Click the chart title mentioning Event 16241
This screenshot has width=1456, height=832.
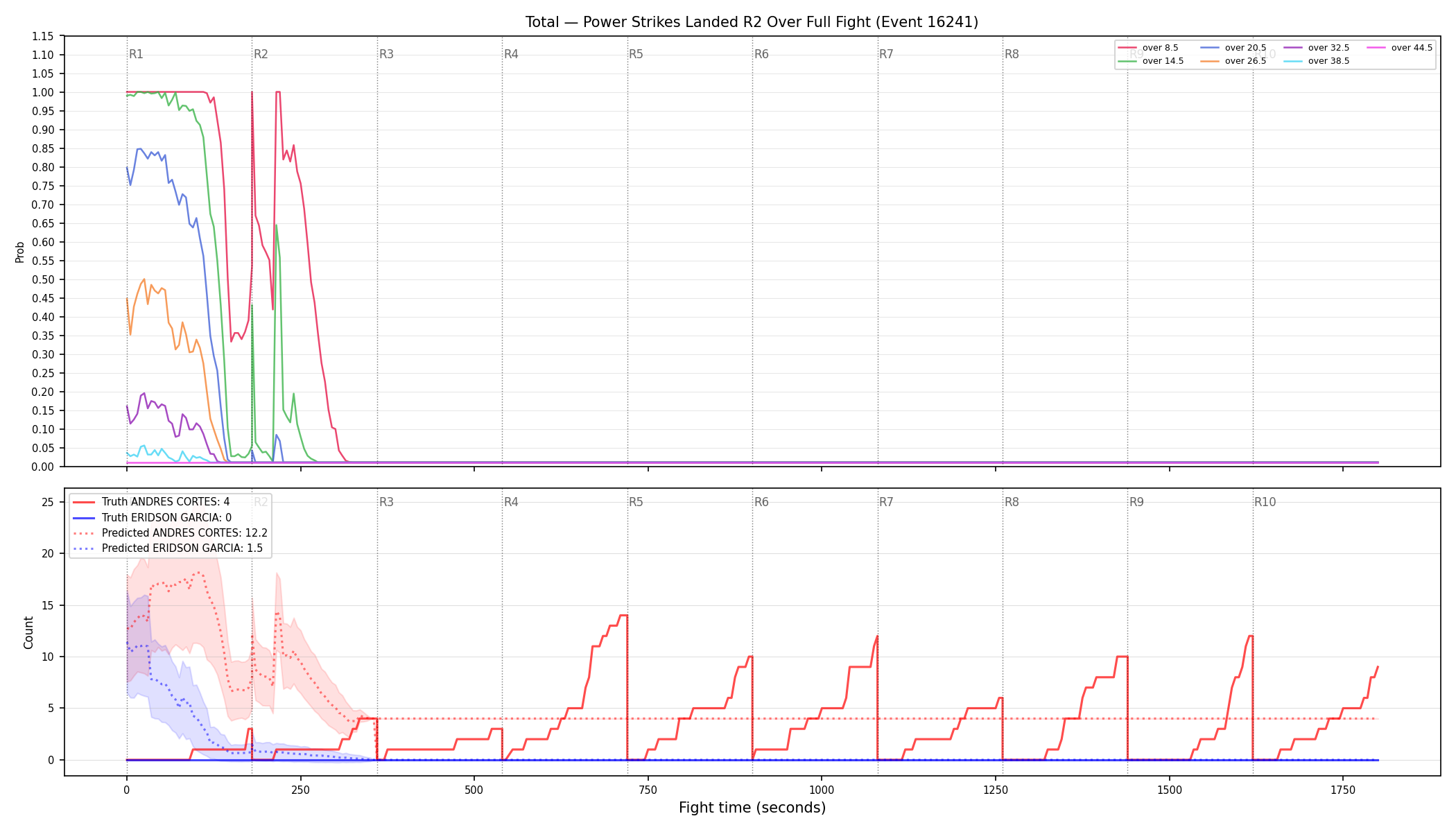[752, 22]
